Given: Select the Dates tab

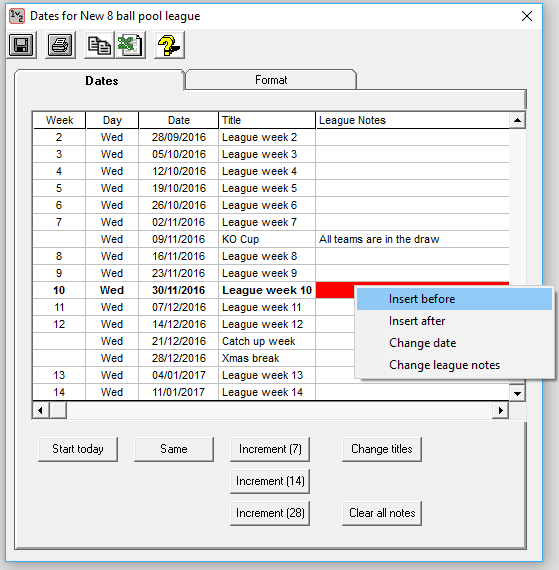Looking at the screenshot, I should tap(101, 81).
